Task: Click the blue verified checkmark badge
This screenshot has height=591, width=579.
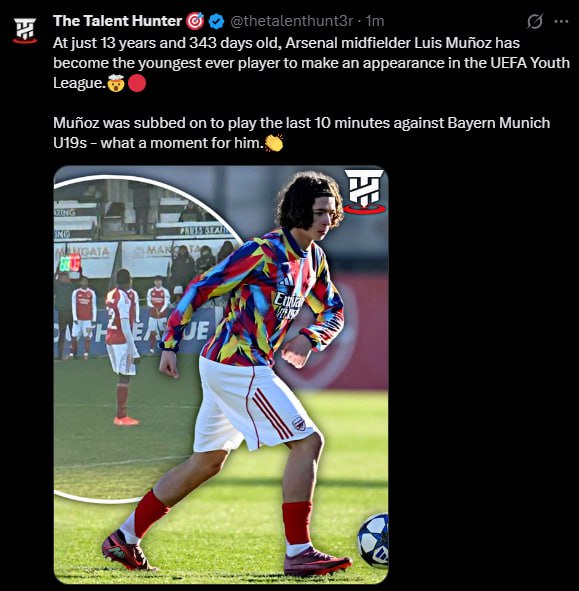Action: tap(216, 21)
